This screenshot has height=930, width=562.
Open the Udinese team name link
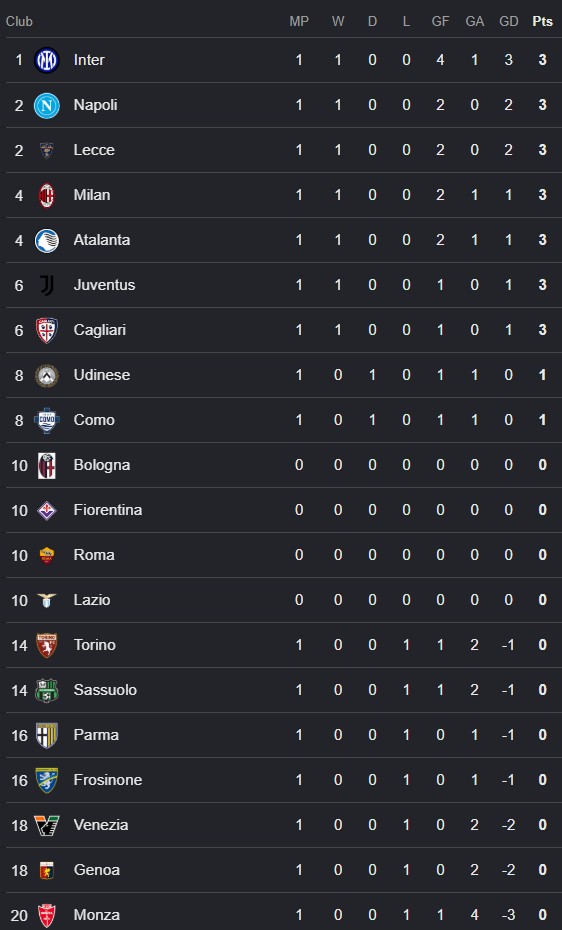101,375
